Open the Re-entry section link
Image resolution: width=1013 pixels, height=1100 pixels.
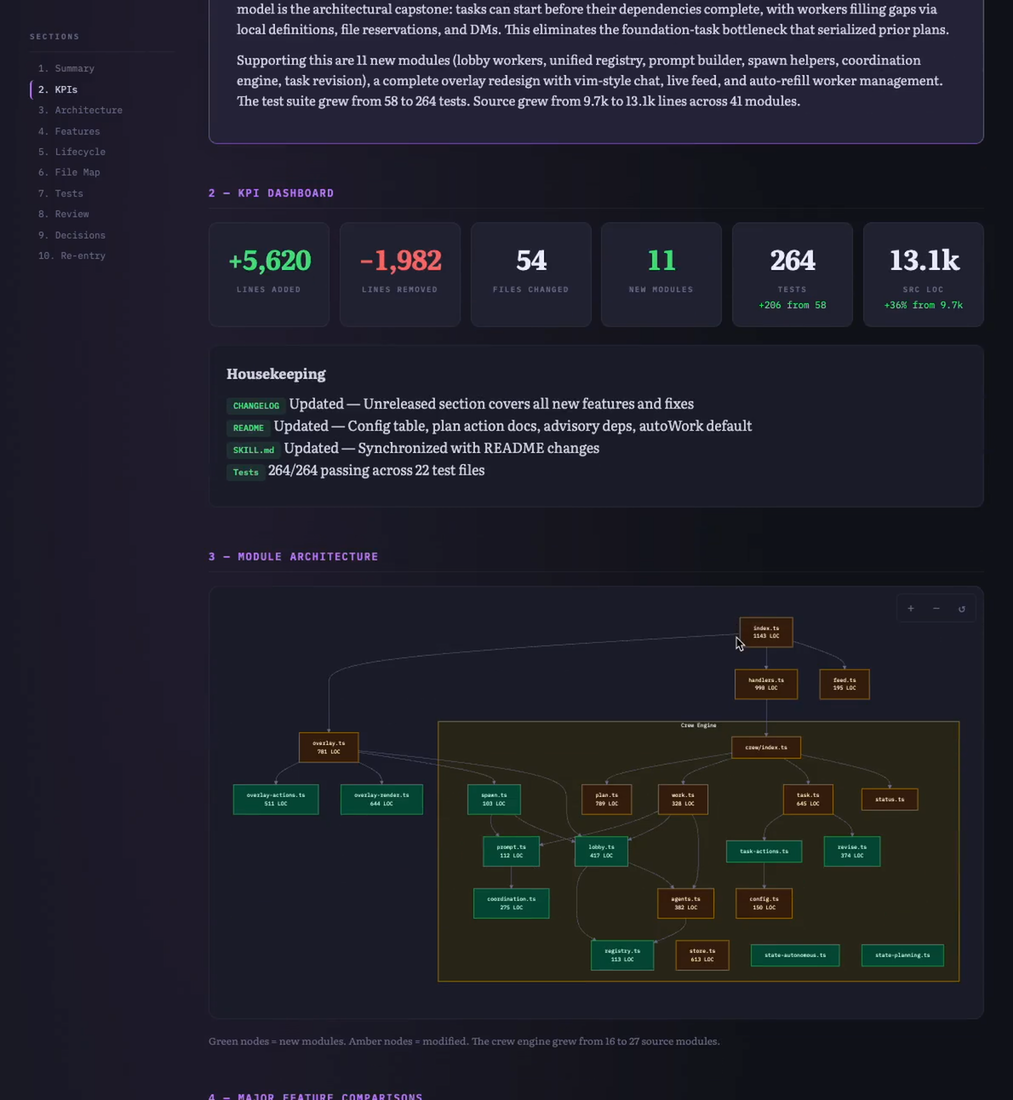point(72,255)
